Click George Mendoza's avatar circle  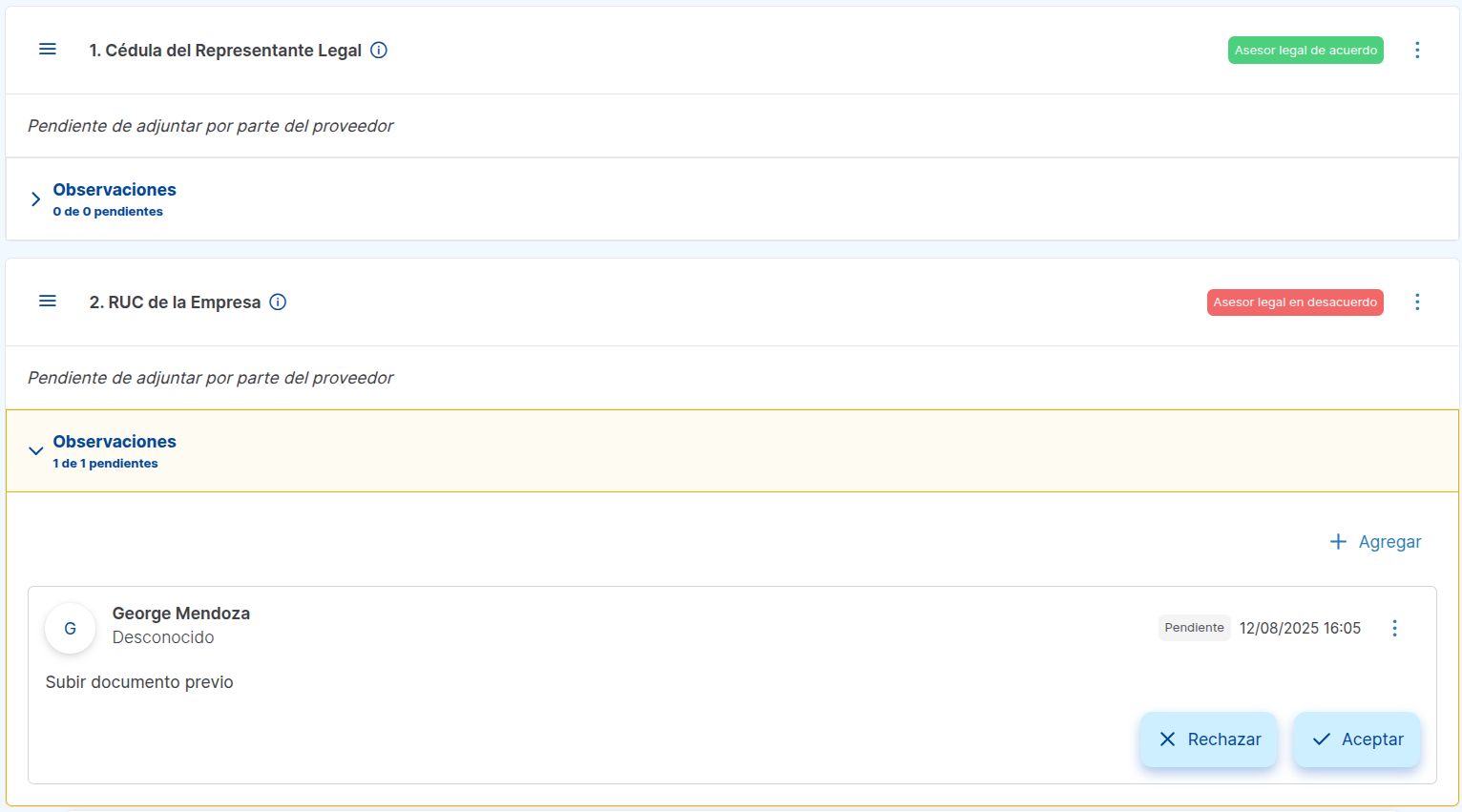click(x=70, y=628)
